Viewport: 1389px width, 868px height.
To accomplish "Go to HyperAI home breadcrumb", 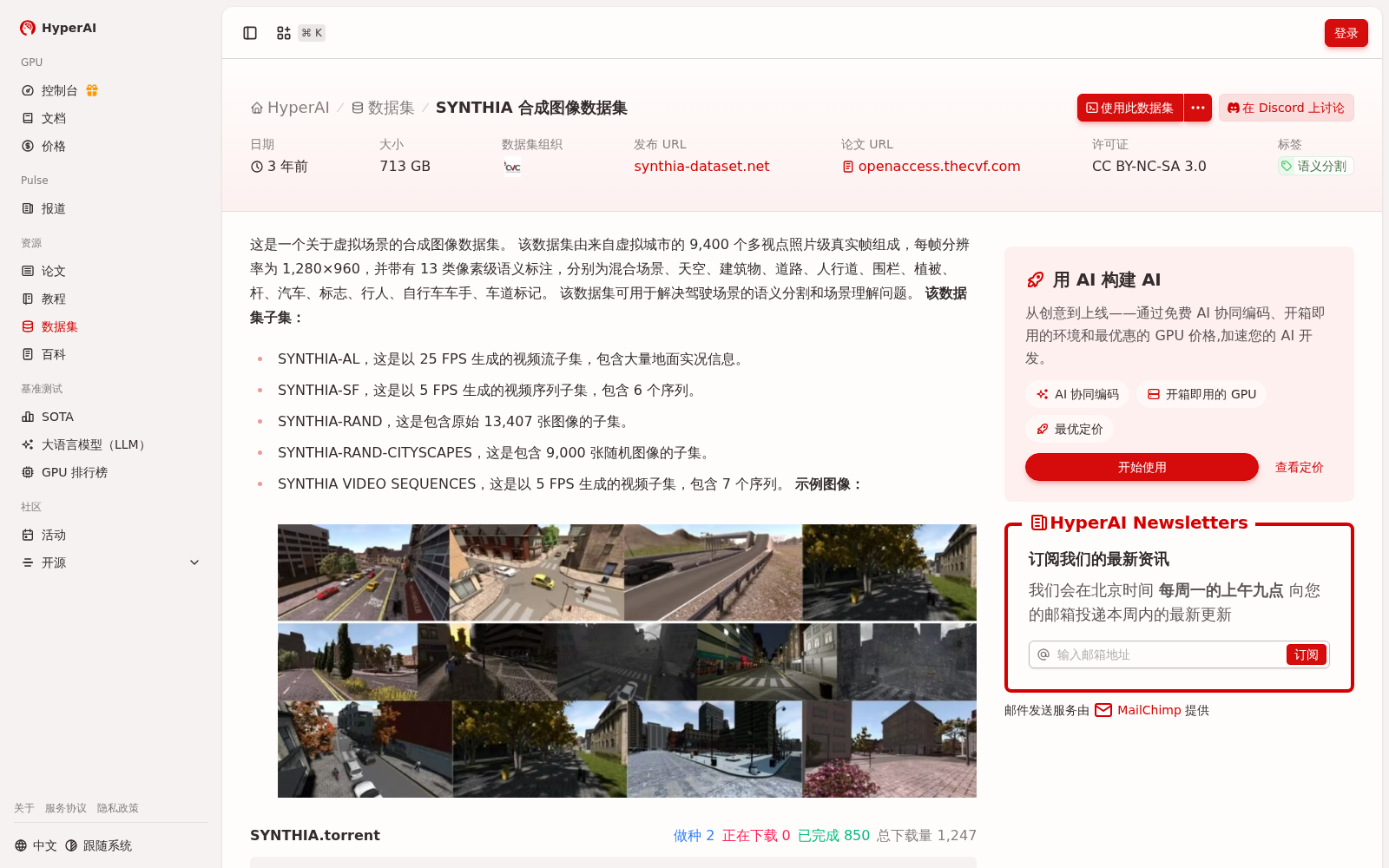I will click(x=290, y=108).
